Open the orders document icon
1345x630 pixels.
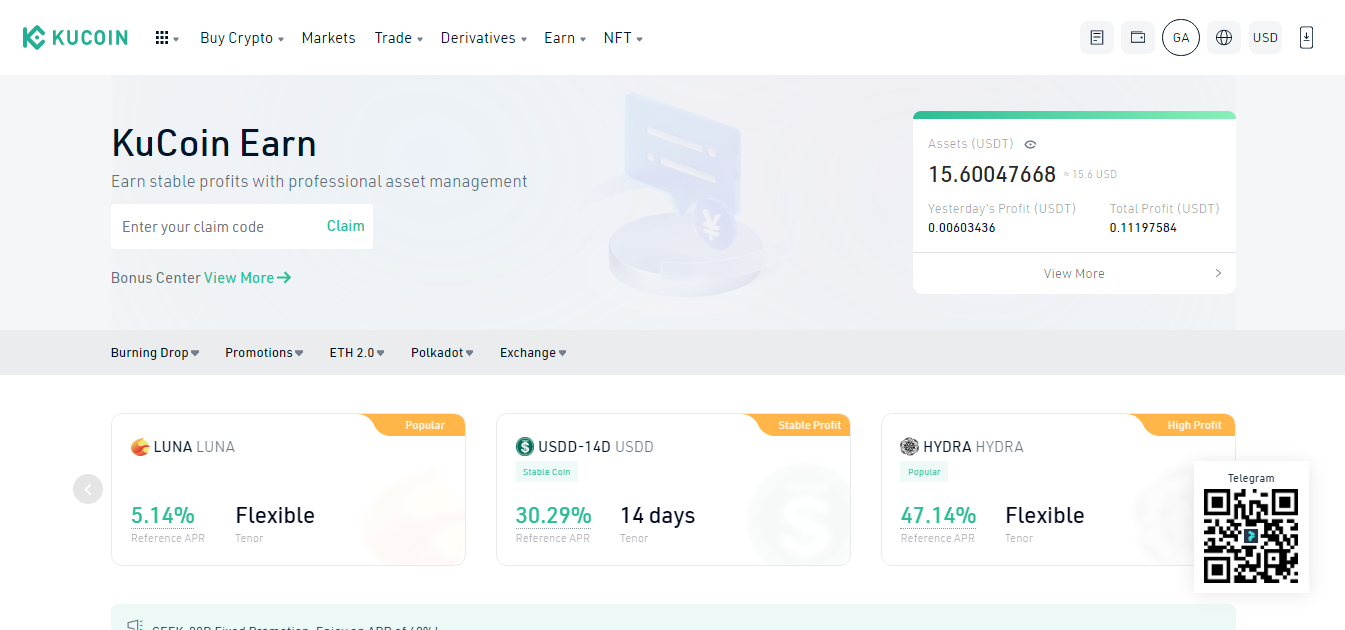click(1096, 37)
